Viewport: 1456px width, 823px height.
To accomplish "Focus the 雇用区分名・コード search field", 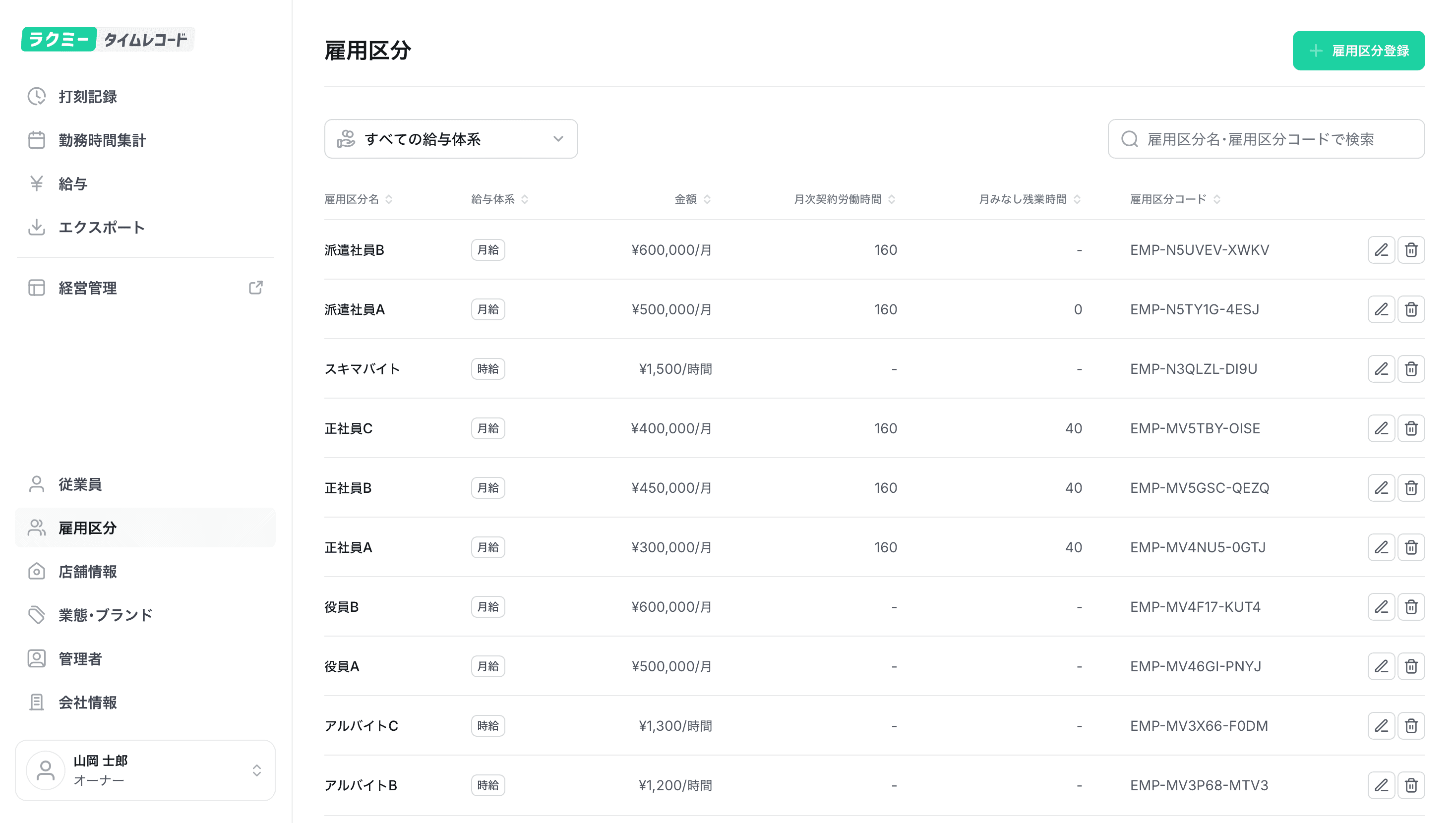I will point(1266,139).
